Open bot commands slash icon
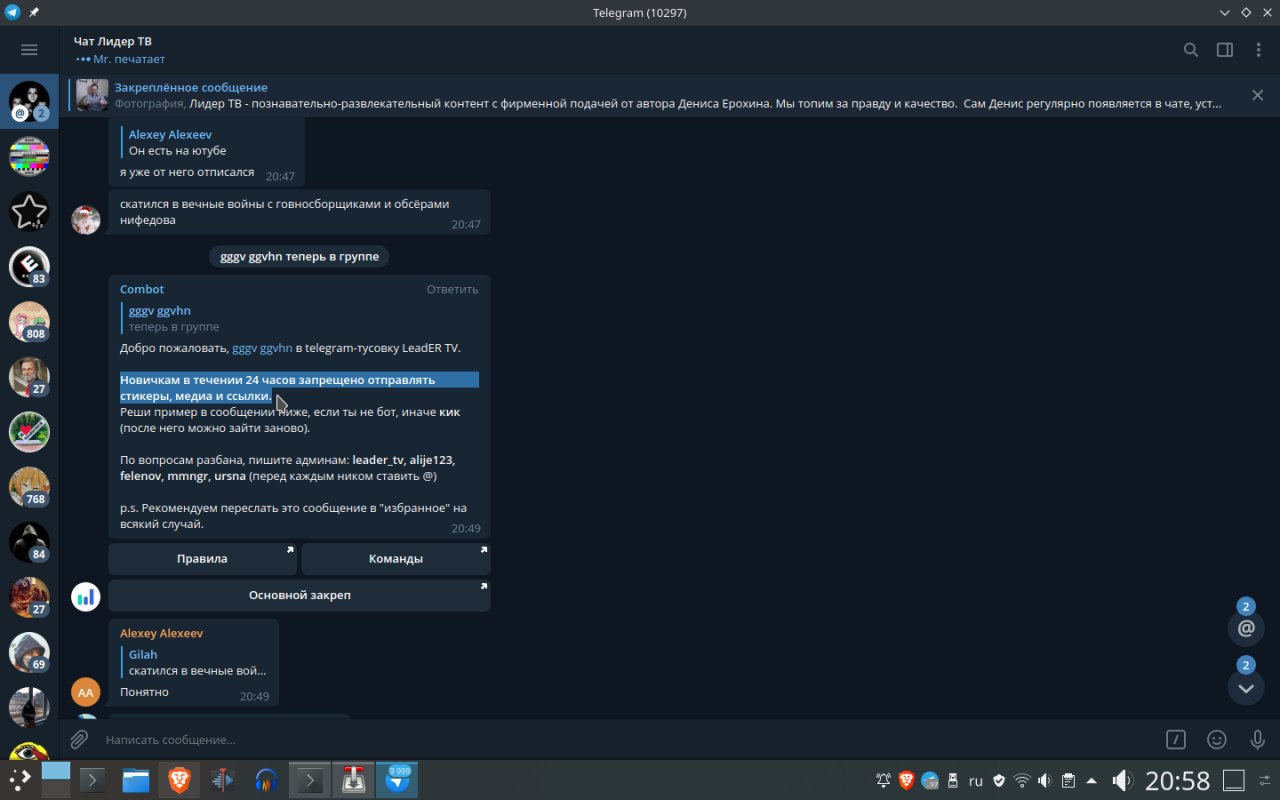This screenshot has width=1280, height=800. tap(1176, 740)
